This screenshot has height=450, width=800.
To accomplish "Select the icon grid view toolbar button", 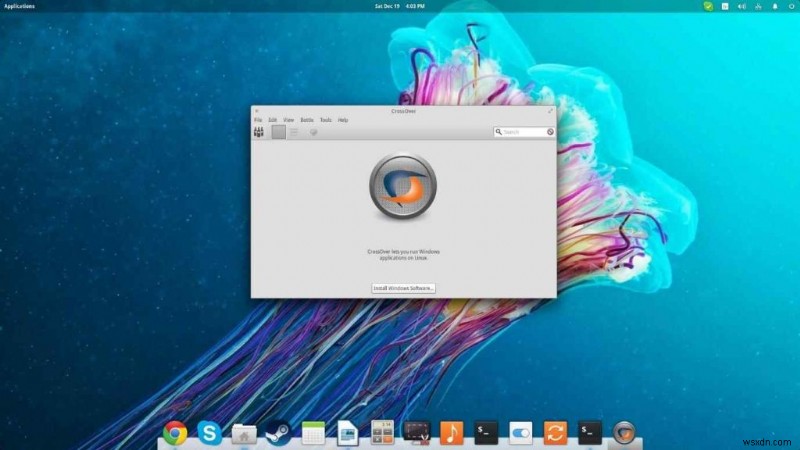I will tap(279, 132).
